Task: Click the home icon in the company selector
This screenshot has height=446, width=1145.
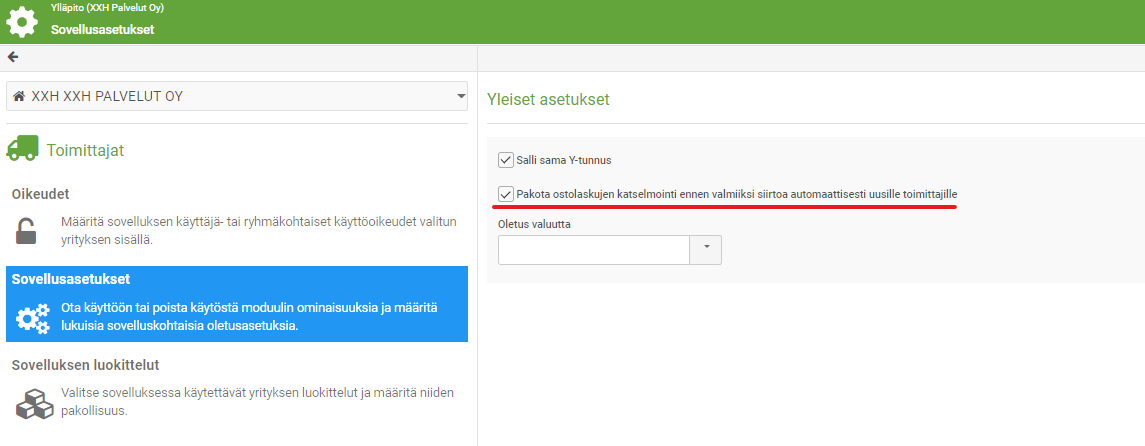Action: click(18, 96)
